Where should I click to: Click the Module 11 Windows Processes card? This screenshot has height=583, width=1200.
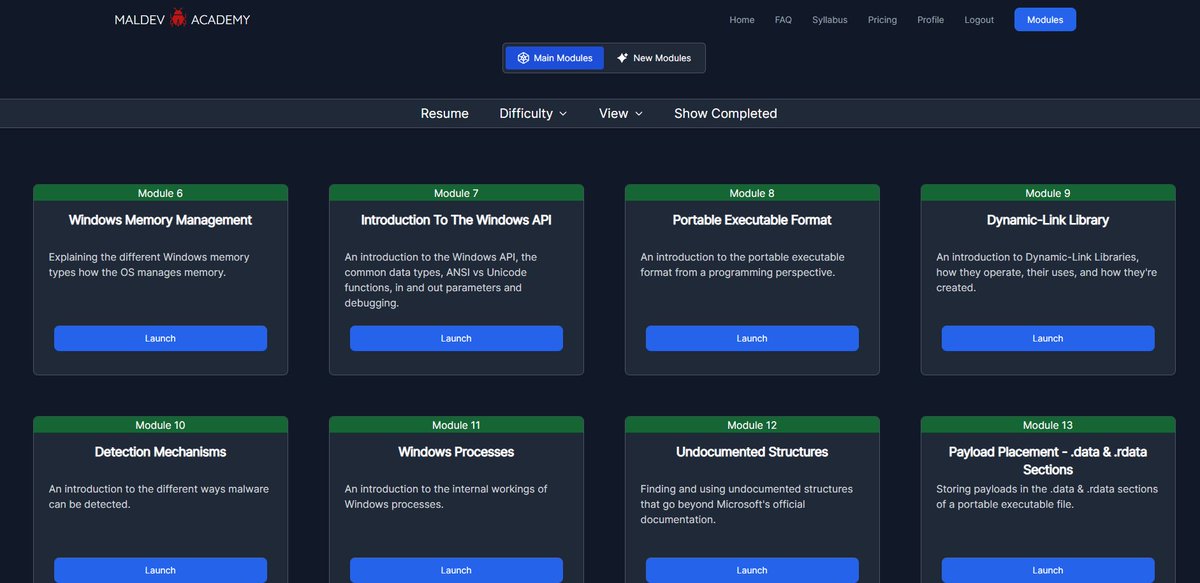click(x=456, y=480)
